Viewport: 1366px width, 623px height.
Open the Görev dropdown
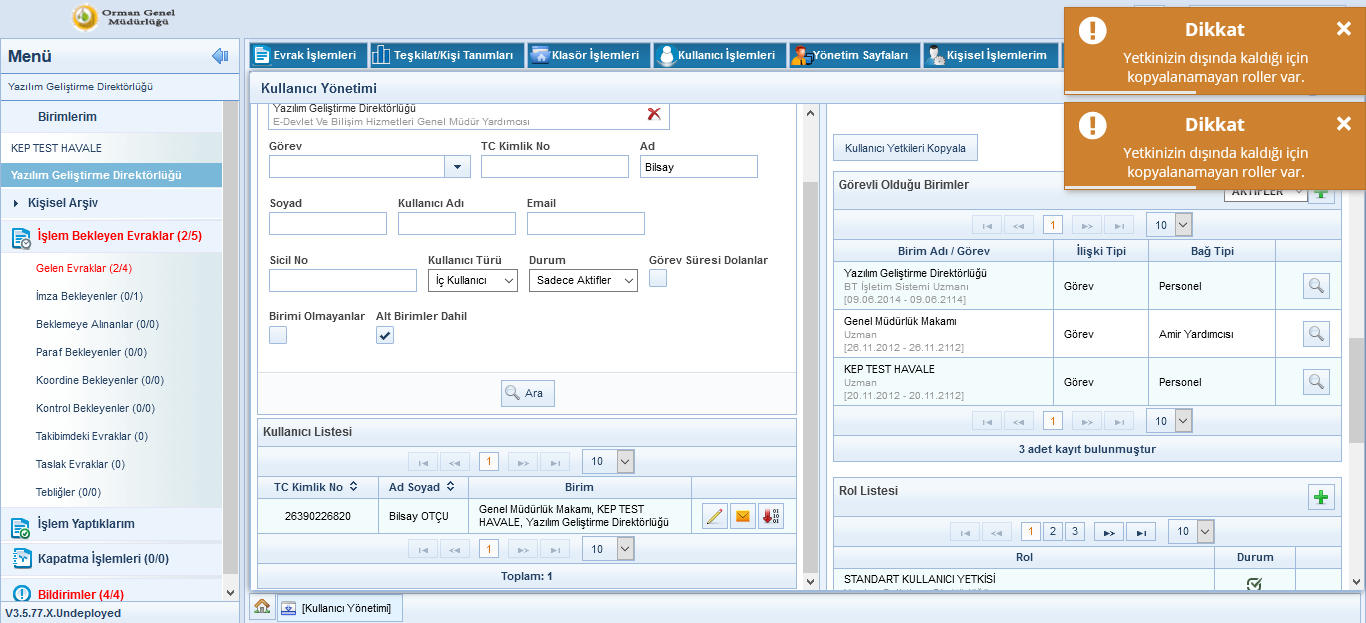pyautogui.click(x=456, y=167)
